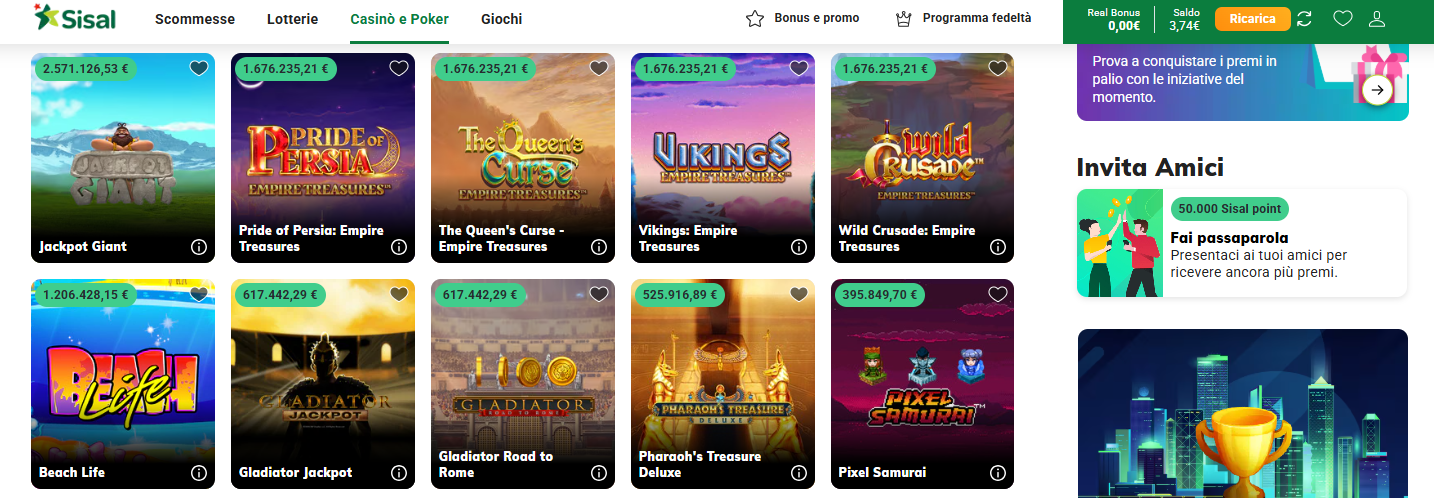Open the wishlist heart icon in header
The image size is (1434, 498).
coord(1343,18)
